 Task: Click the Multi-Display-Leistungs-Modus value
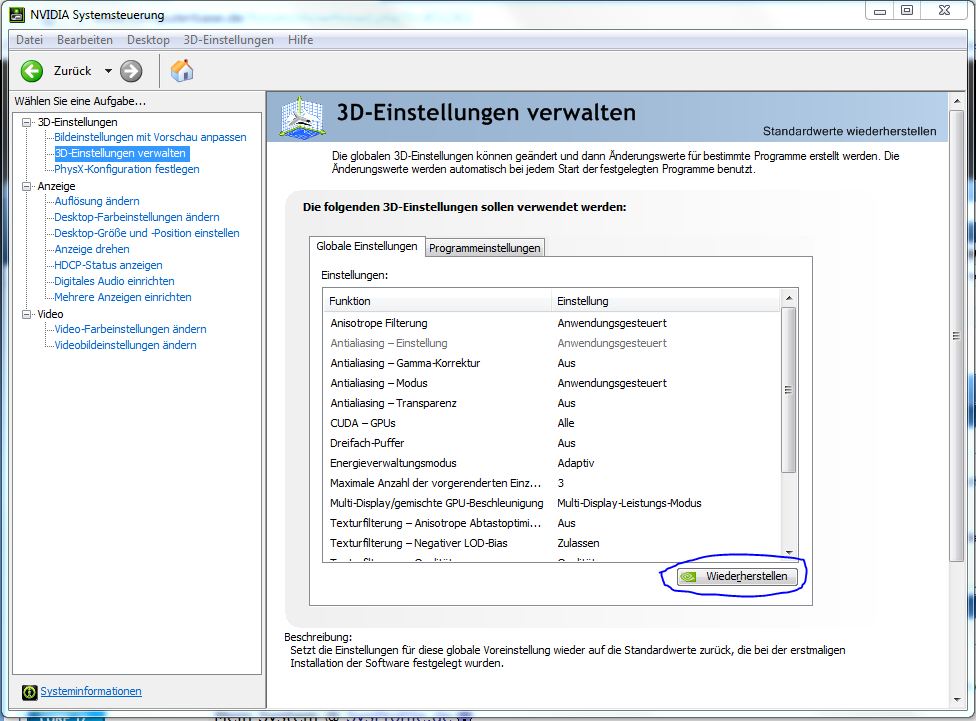(x=629, y=503)
